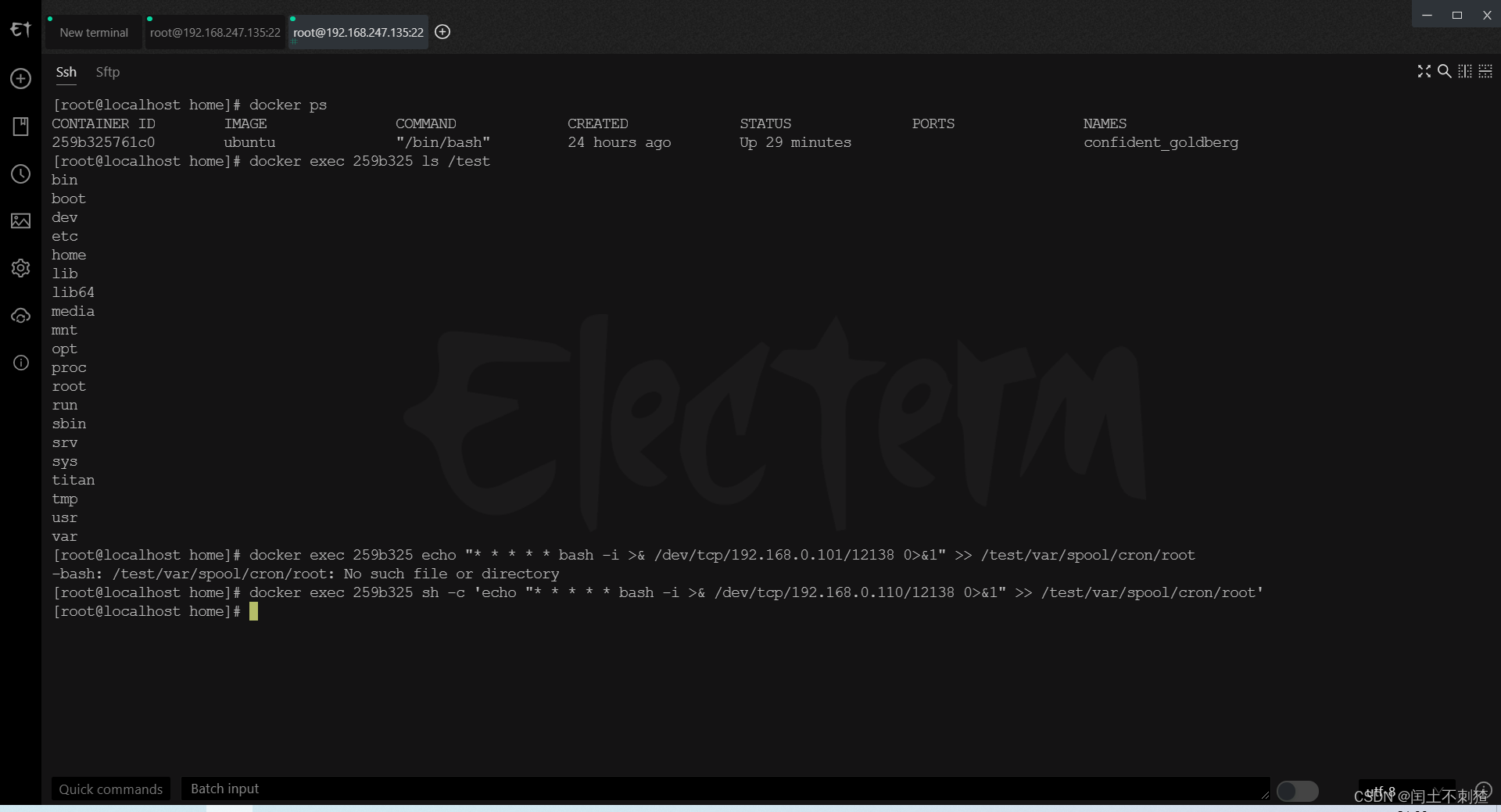Click the 'sbin' directory entry
The height and width of the screenshot is (812, 1501).
tap(69, 424)
